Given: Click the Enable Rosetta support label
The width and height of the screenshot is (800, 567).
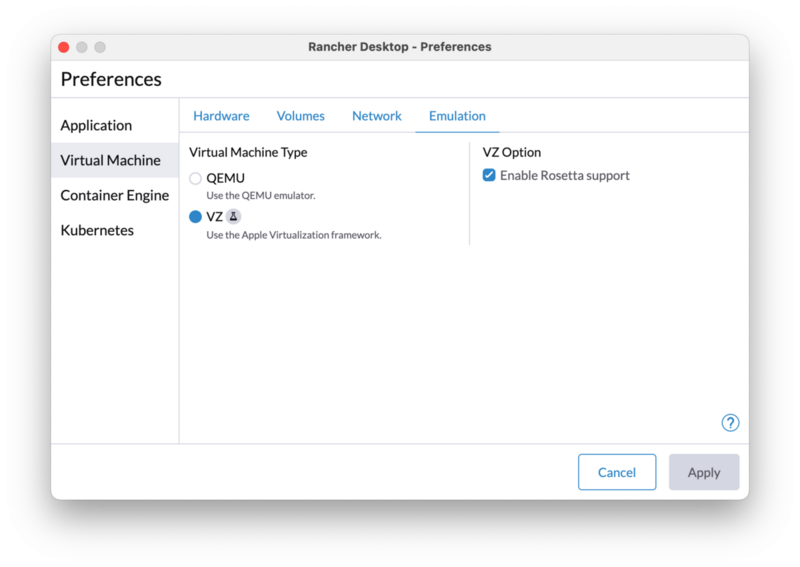Looking at the screenshot, I should coord(564,176).
